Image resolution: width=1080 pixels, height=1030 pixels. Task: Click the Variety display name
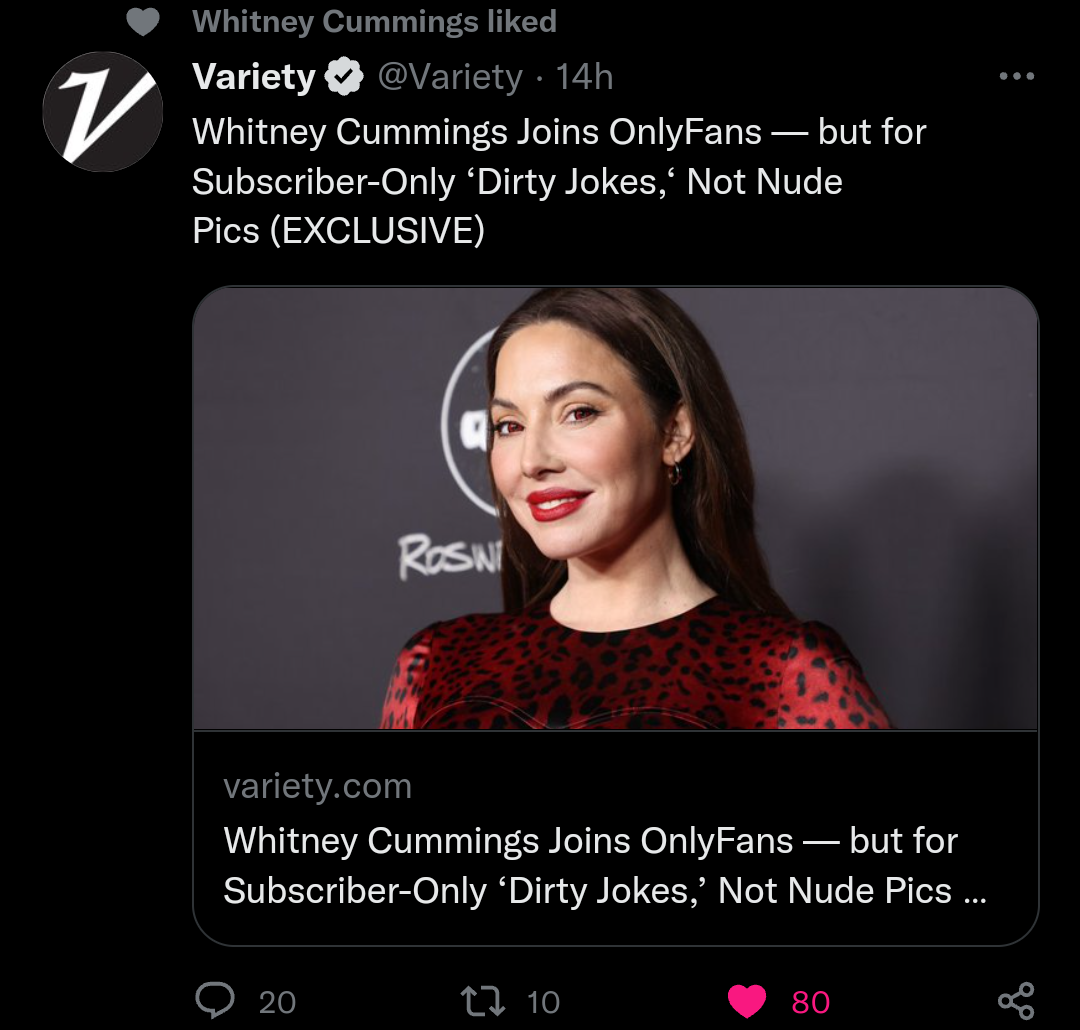[253, 77]
